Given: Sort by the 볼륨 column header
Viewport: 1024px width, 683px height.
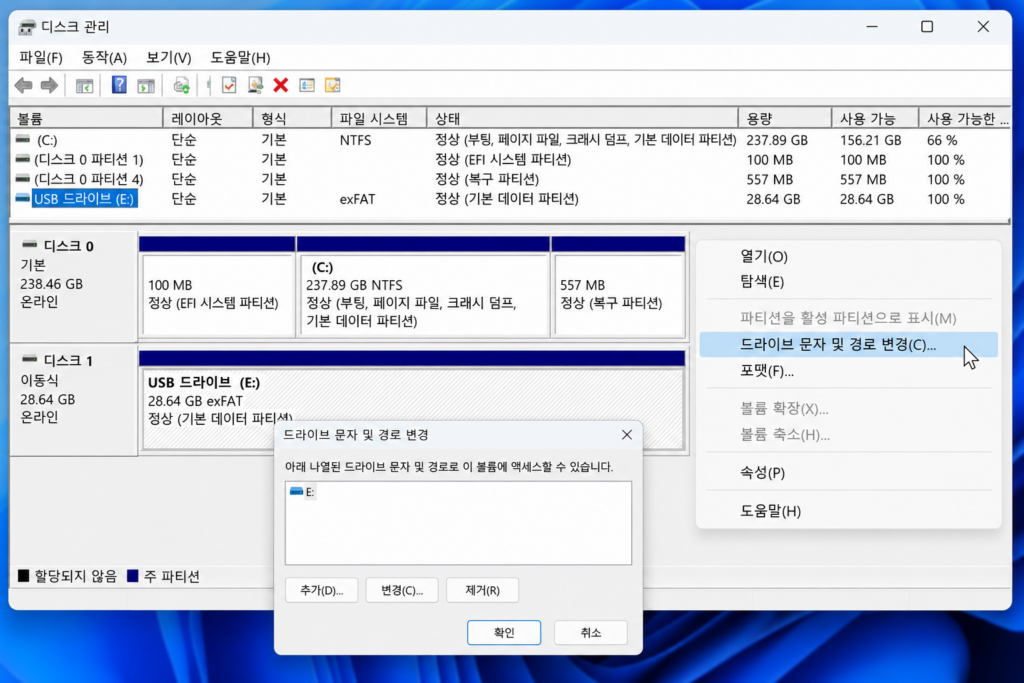Looking at the screenshot, I should pos(86,118).
